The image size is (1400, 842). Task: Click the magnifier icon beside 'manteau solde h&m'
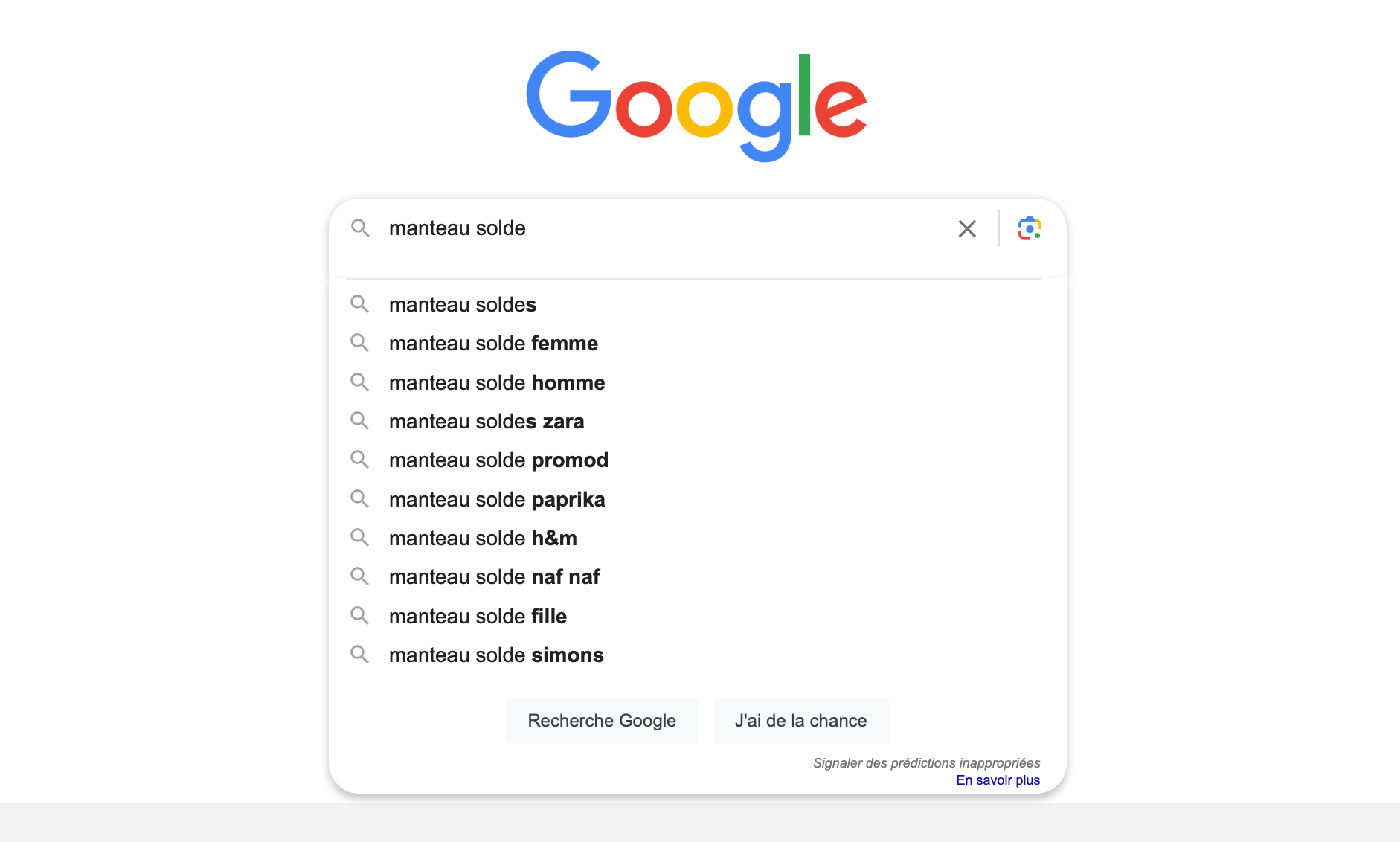point(360,538)
